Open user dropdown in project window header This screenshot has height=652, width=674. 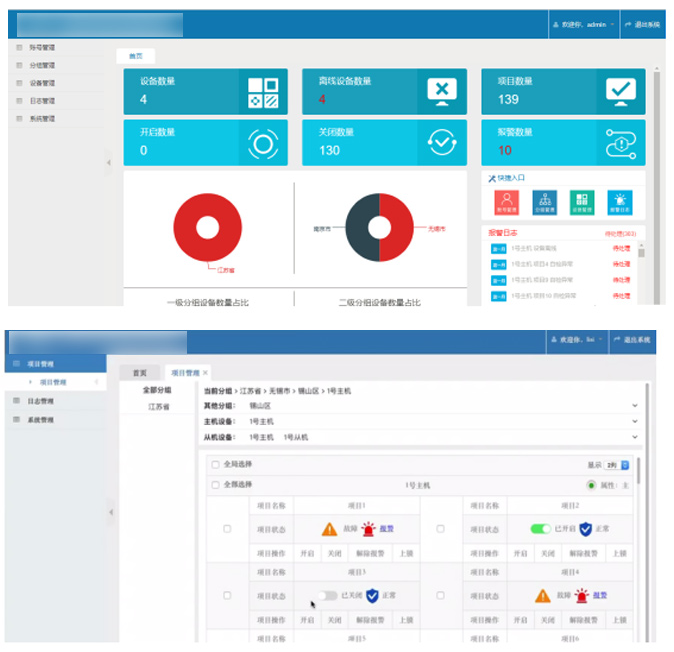[577, 340]
